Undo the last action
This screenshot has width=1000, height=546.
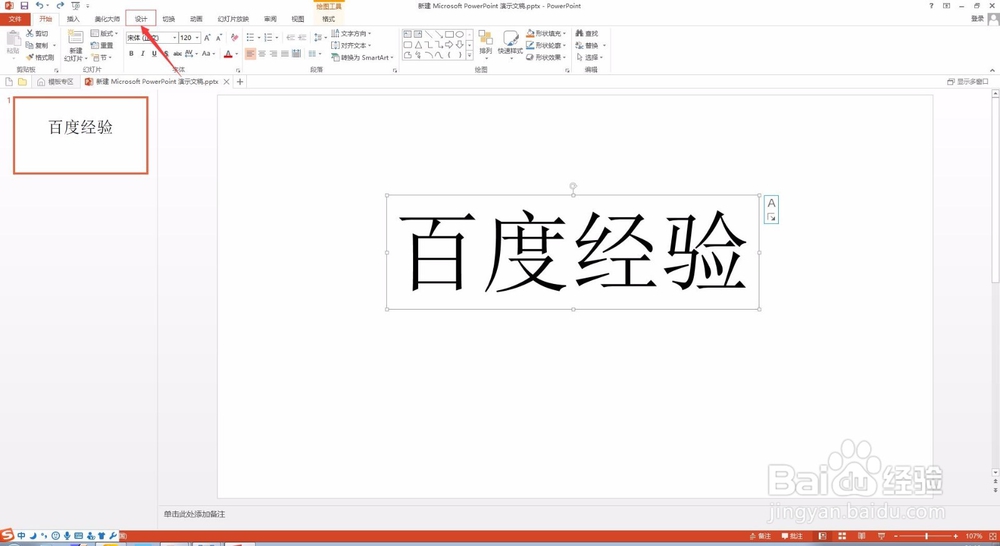pos(40,6)
